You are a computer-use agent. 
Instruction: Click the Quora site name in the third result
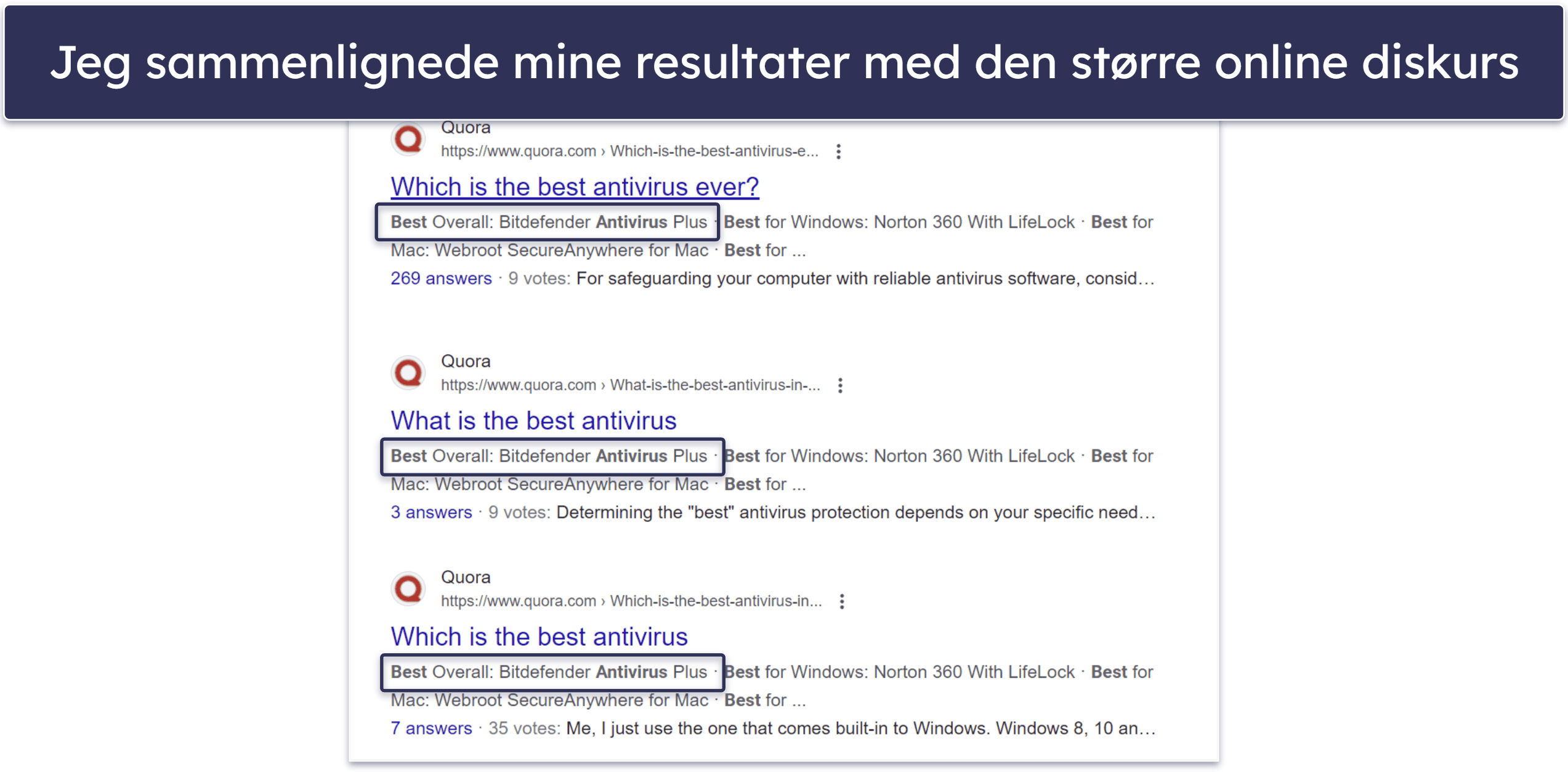(x=466, y=577)
